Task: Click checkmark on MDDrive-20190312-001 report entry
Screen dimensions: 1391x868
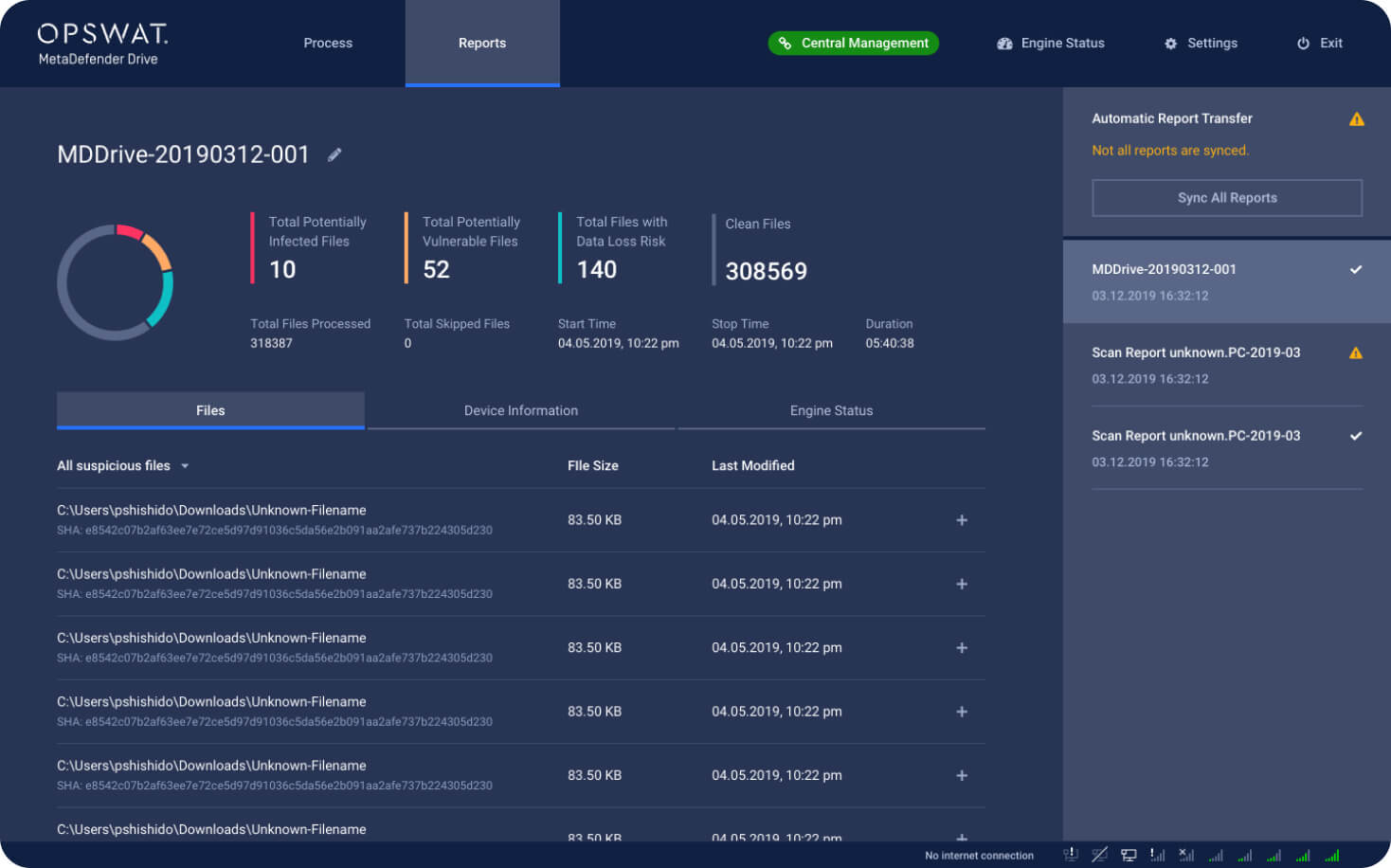Action: [1356, 270]
